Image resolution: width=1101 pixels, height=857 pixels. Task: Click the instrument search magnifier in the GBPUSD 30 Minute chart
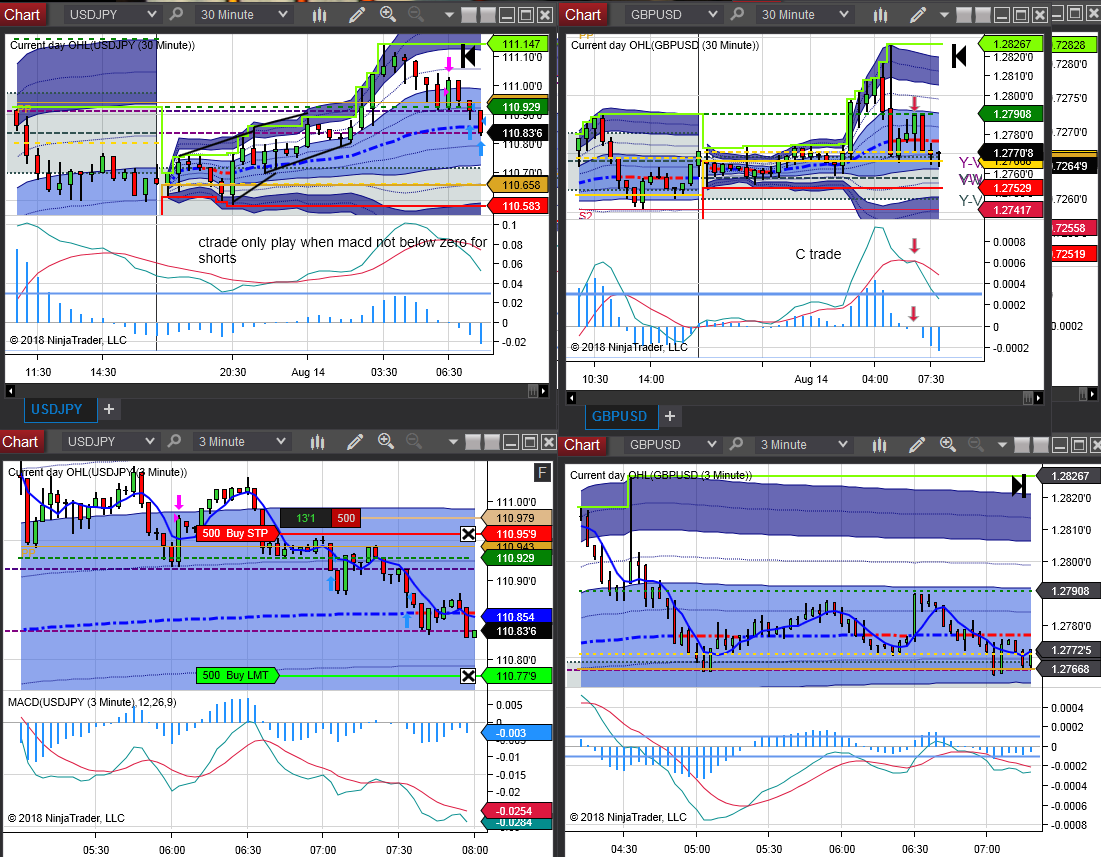click(x=737, y=14)
